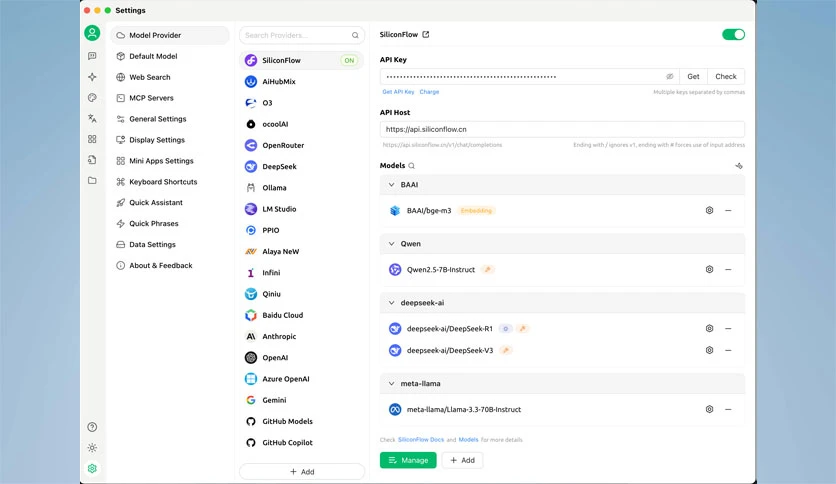Remove the deepseek-ai/DeepSeek-R1 model
The height and width of the screenshot is (484, 836).
point(728,329)
